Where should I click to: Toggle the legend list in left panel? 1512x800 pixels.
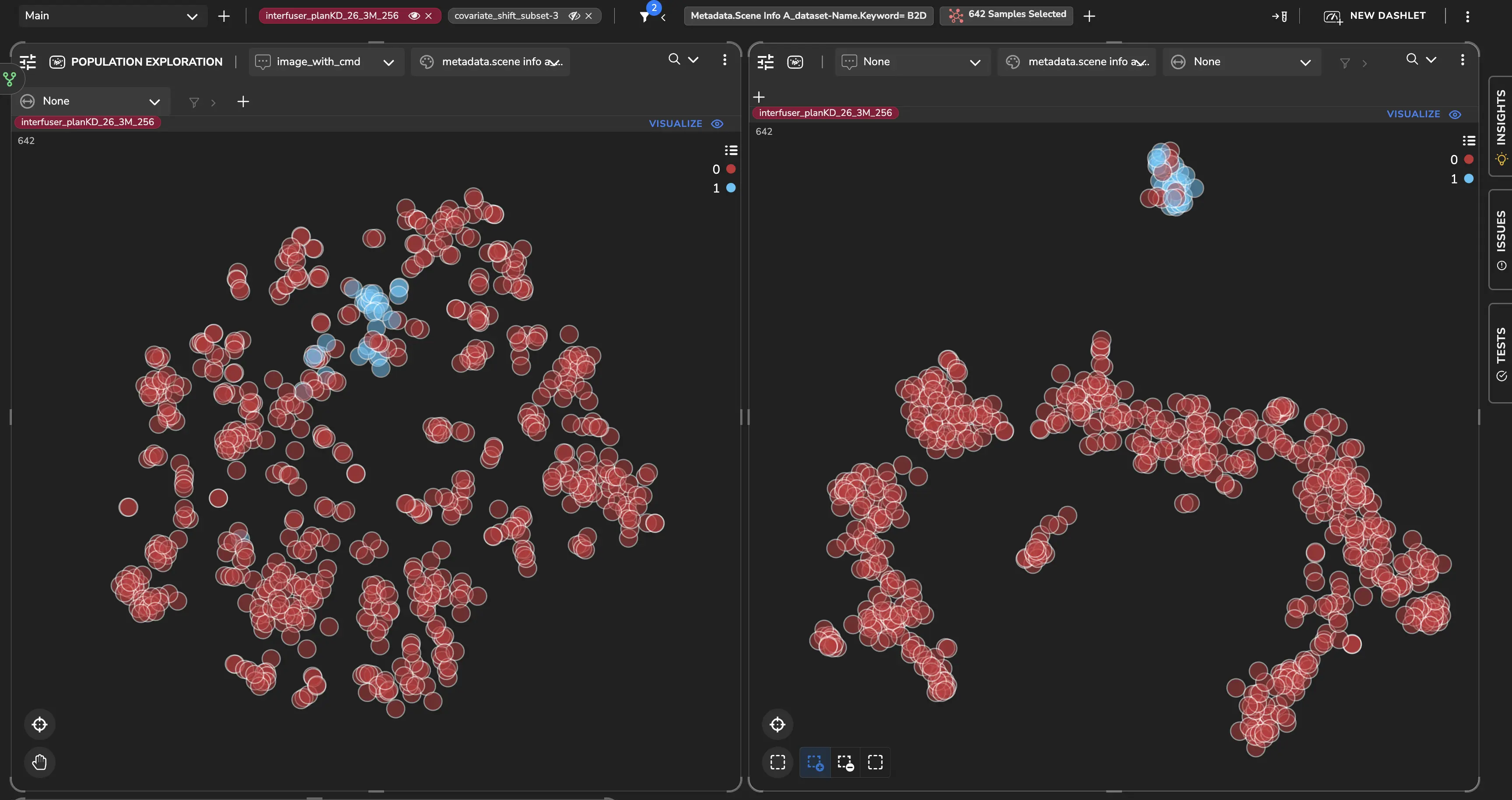pyautogui.click(x=731, y=150)
